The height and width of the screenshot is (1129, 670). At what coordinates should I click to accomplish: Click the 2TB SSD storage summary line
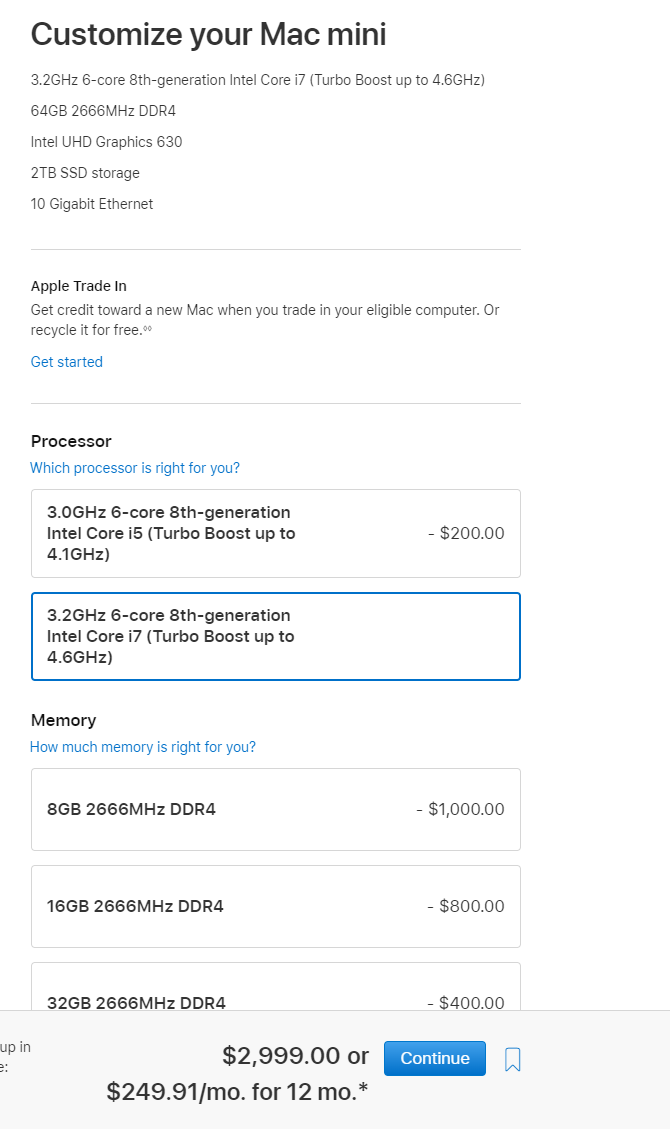tap(85, 173)
